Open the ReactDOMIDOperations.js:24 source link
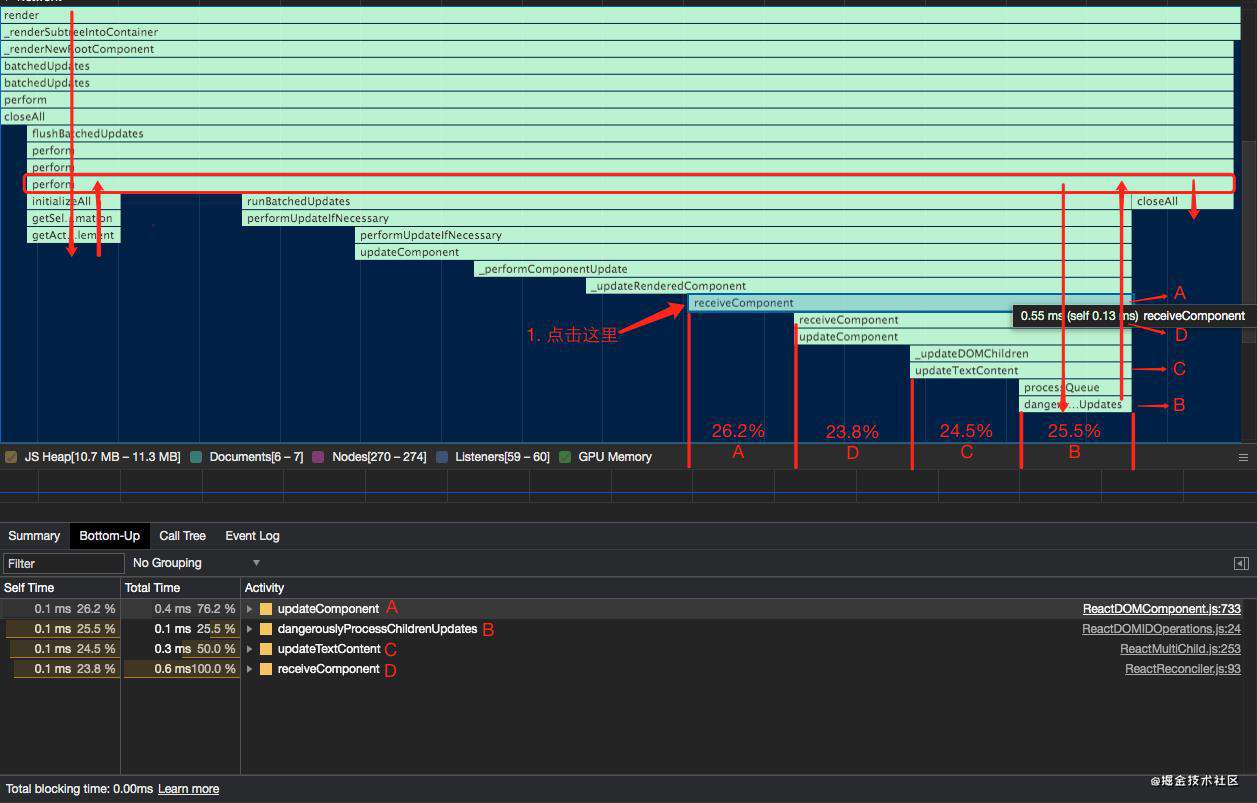 pos(1161,629)
